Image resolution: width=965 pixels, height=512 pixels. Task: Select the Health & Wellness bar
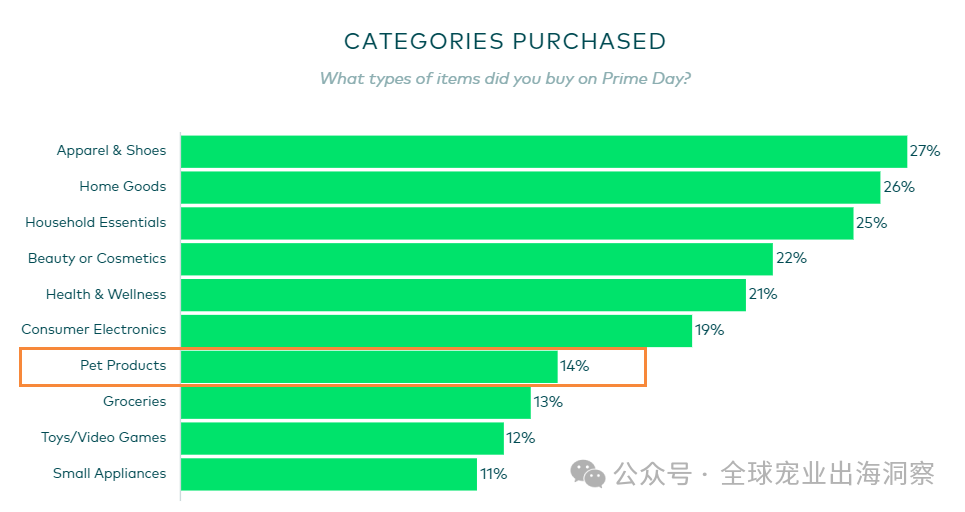click(x=463, y=295)
